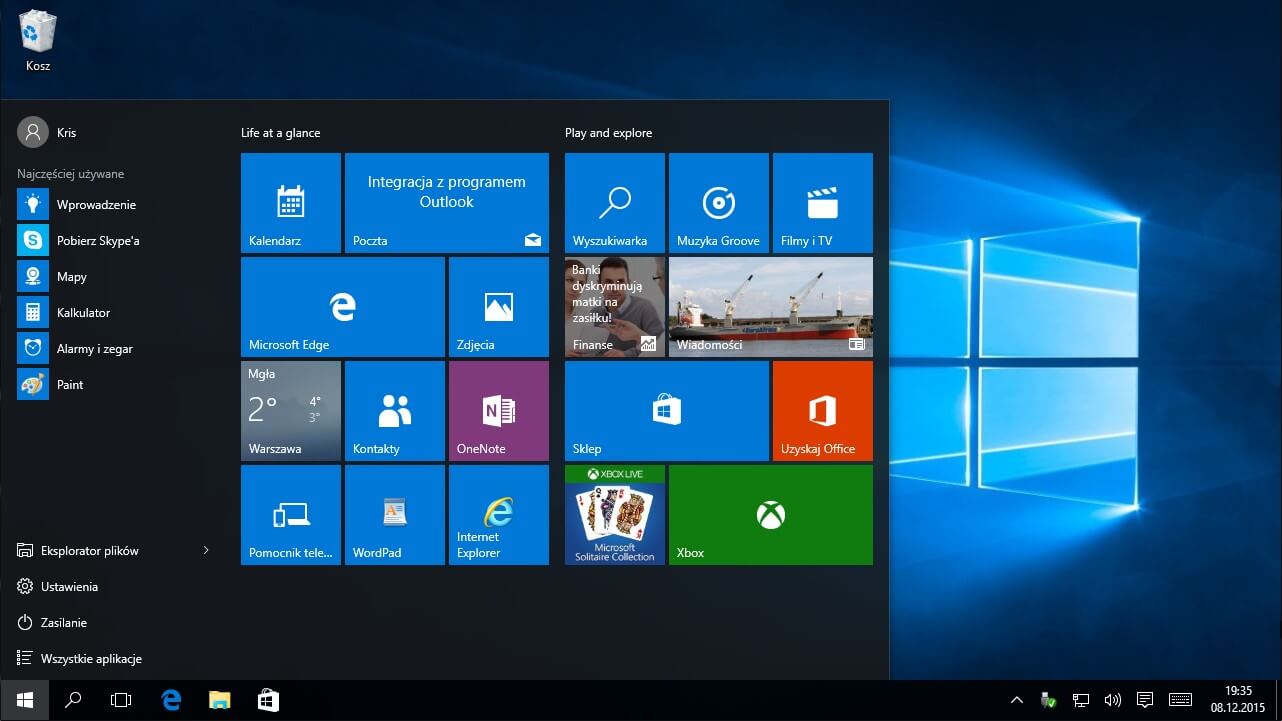The height and width of the screenshot is (721, 1282).
Task: Launch the Muzyka Groove tile
Action: 719,203
